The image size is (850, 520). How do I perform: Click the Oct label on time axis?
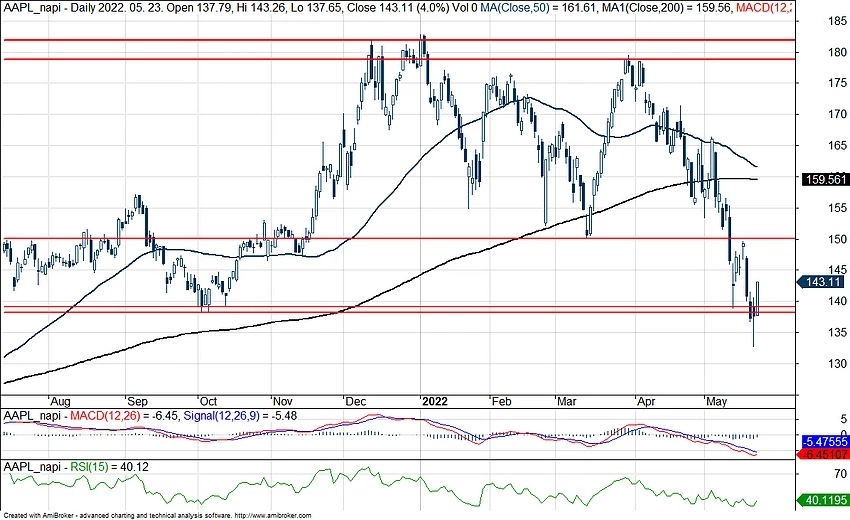point(208,402)
